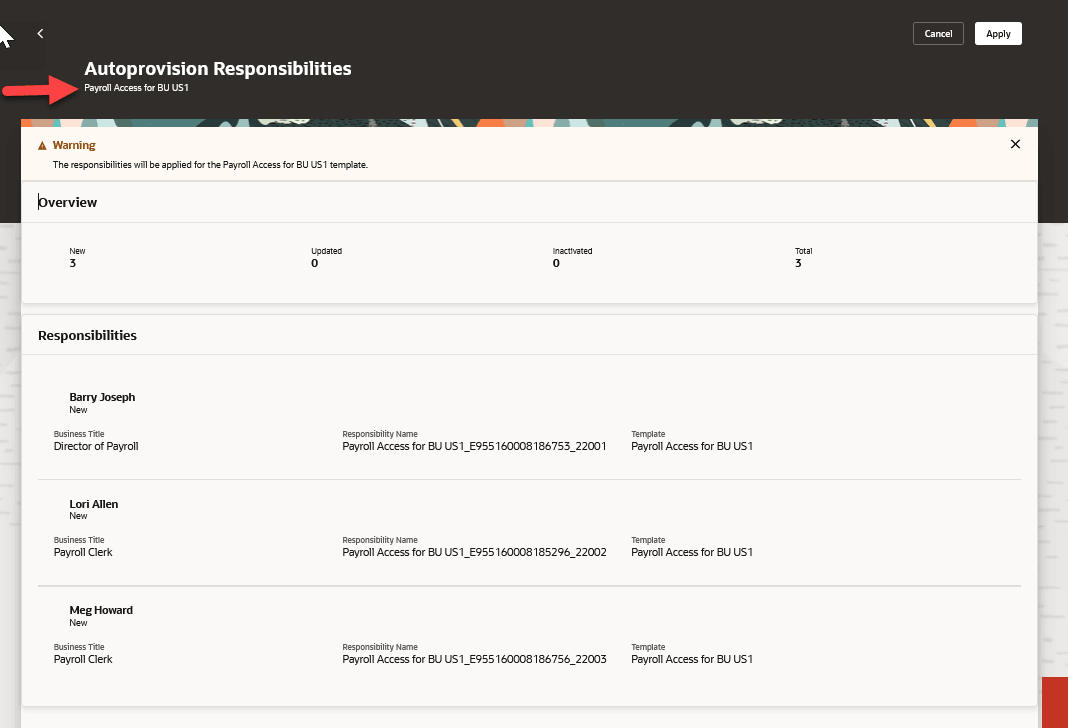Select Lori Allen's name
The width and height of the screenshot is (1068, 728).
click(93, 504)
